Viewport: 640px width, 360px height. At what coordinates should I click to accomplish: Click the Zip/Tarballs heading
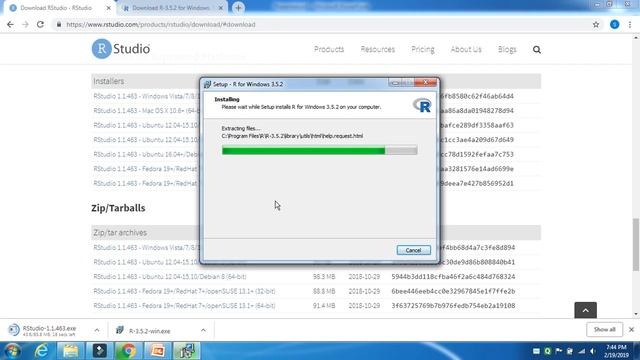click(x=118, y=208)
